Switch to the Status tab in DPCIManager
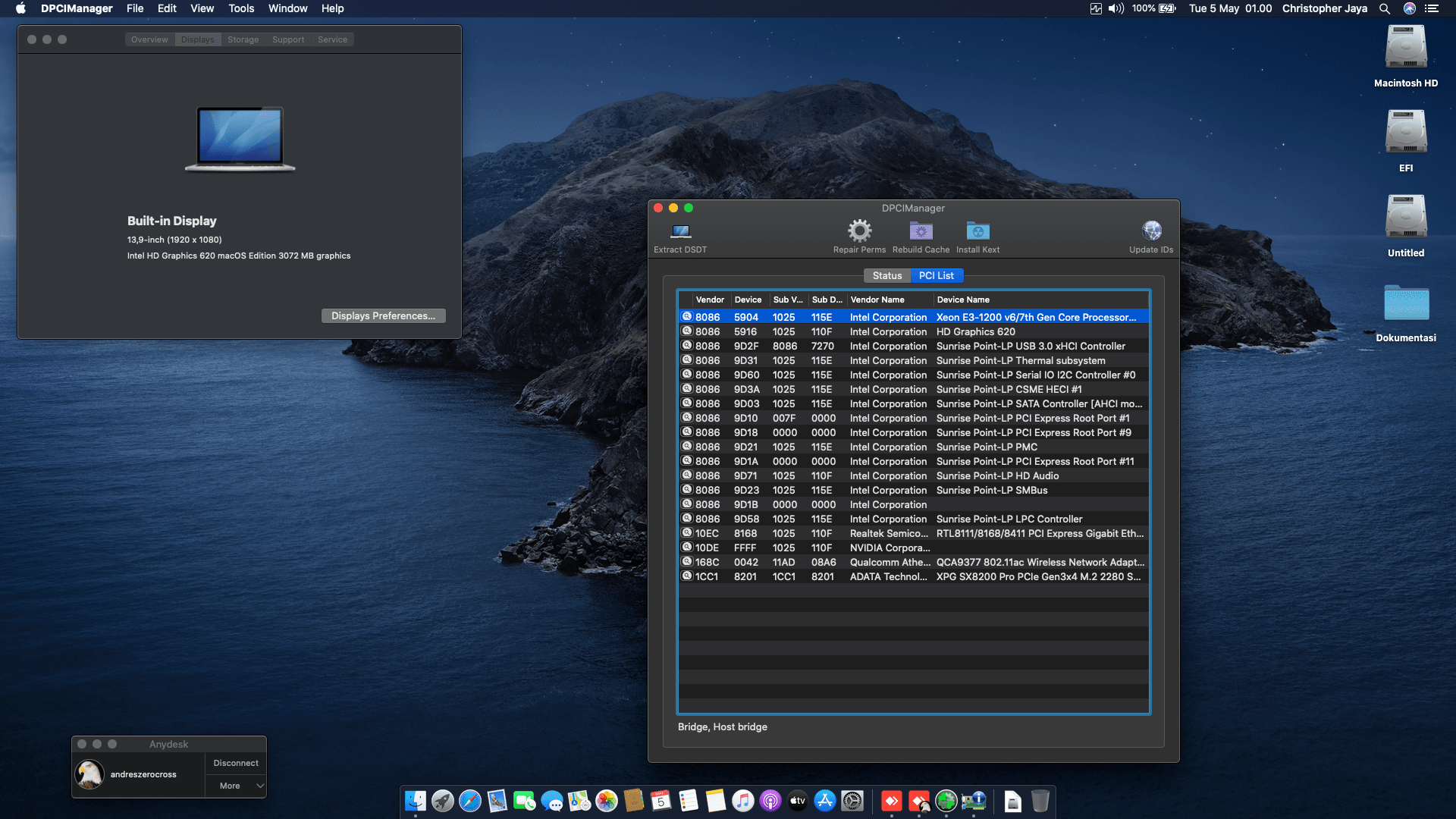 (887, 275)
